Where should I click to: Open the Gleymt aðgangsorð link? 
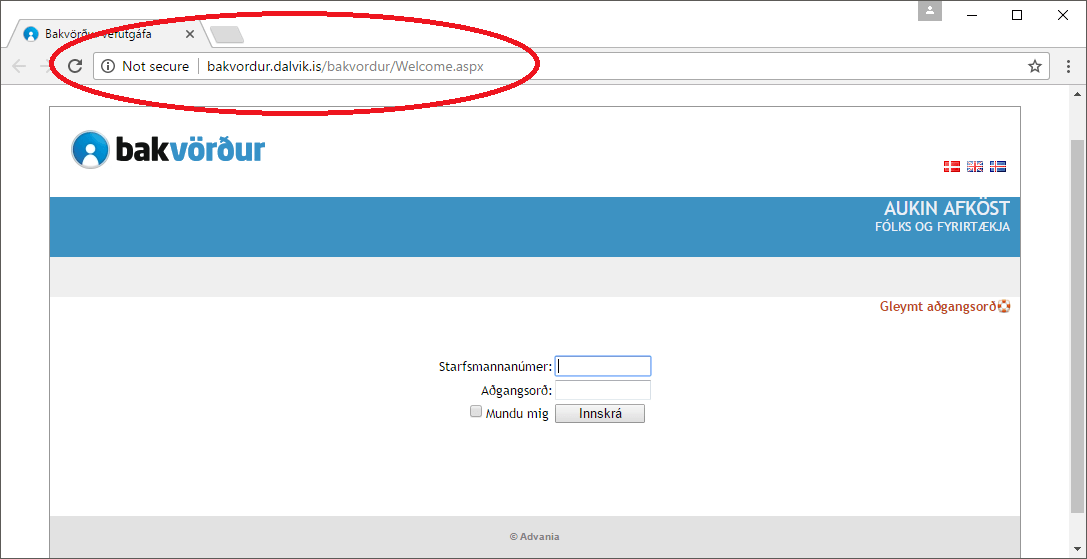point(939,307)
